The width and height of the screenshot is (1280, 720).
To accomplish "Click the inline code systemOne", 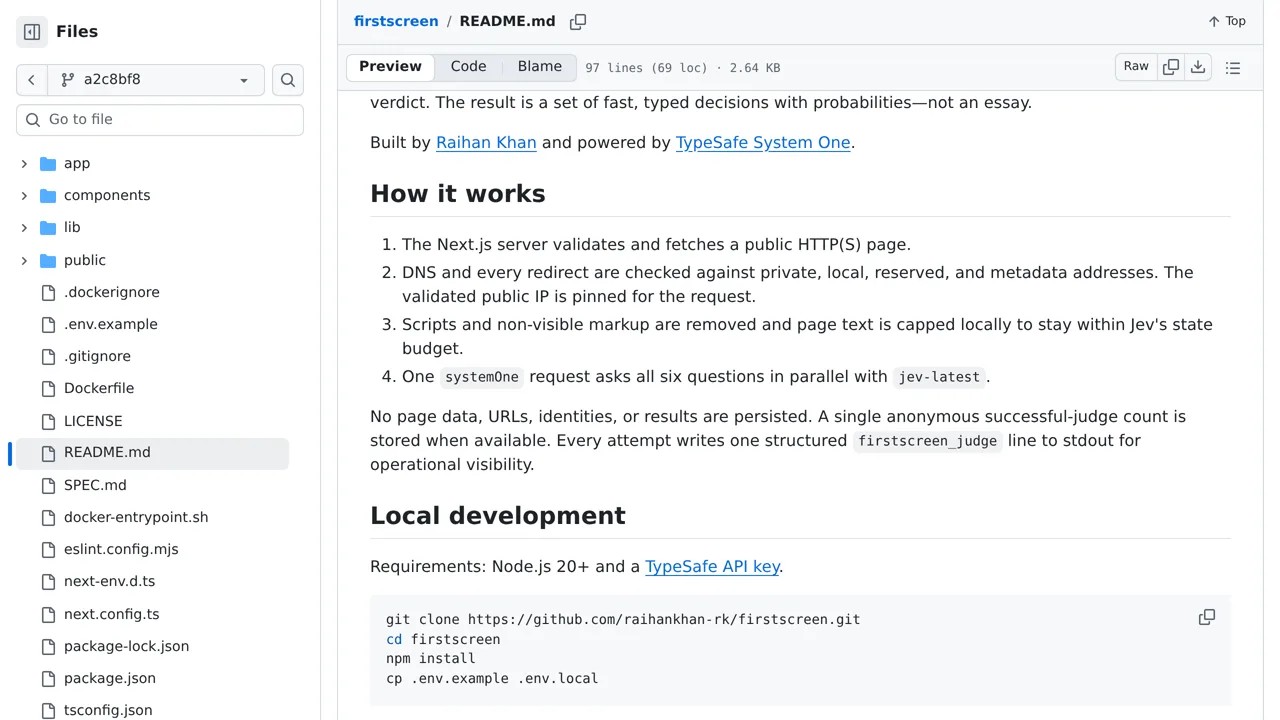I will pos(482,377).
